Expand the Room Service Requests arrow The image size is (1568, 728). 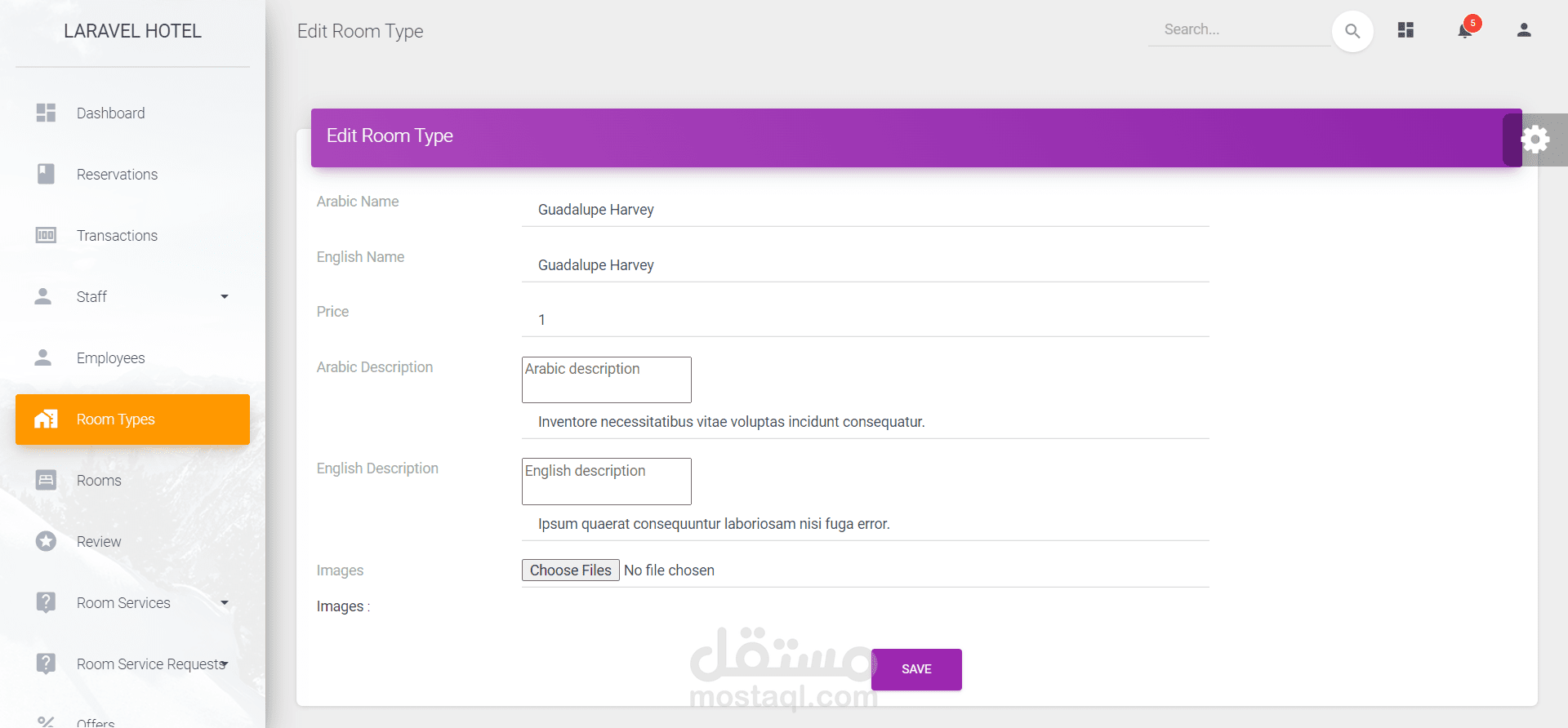[225, 664]
